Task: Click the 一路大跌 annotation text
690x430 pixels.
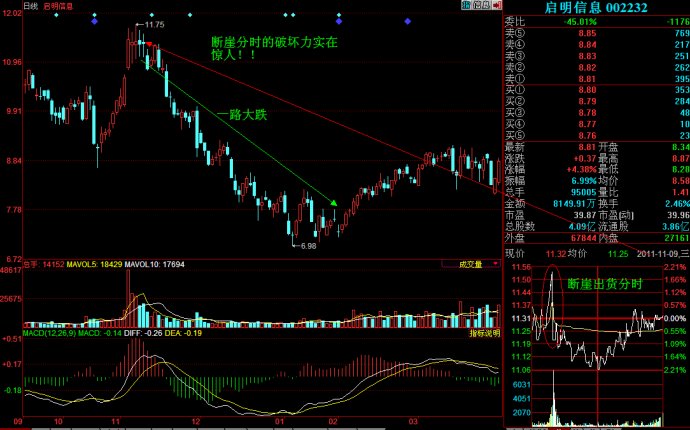Action: click(241, 114)
